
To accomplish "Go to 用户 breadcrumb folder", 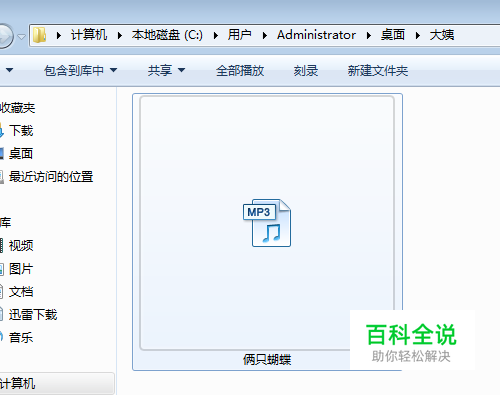I will point(239,35).
